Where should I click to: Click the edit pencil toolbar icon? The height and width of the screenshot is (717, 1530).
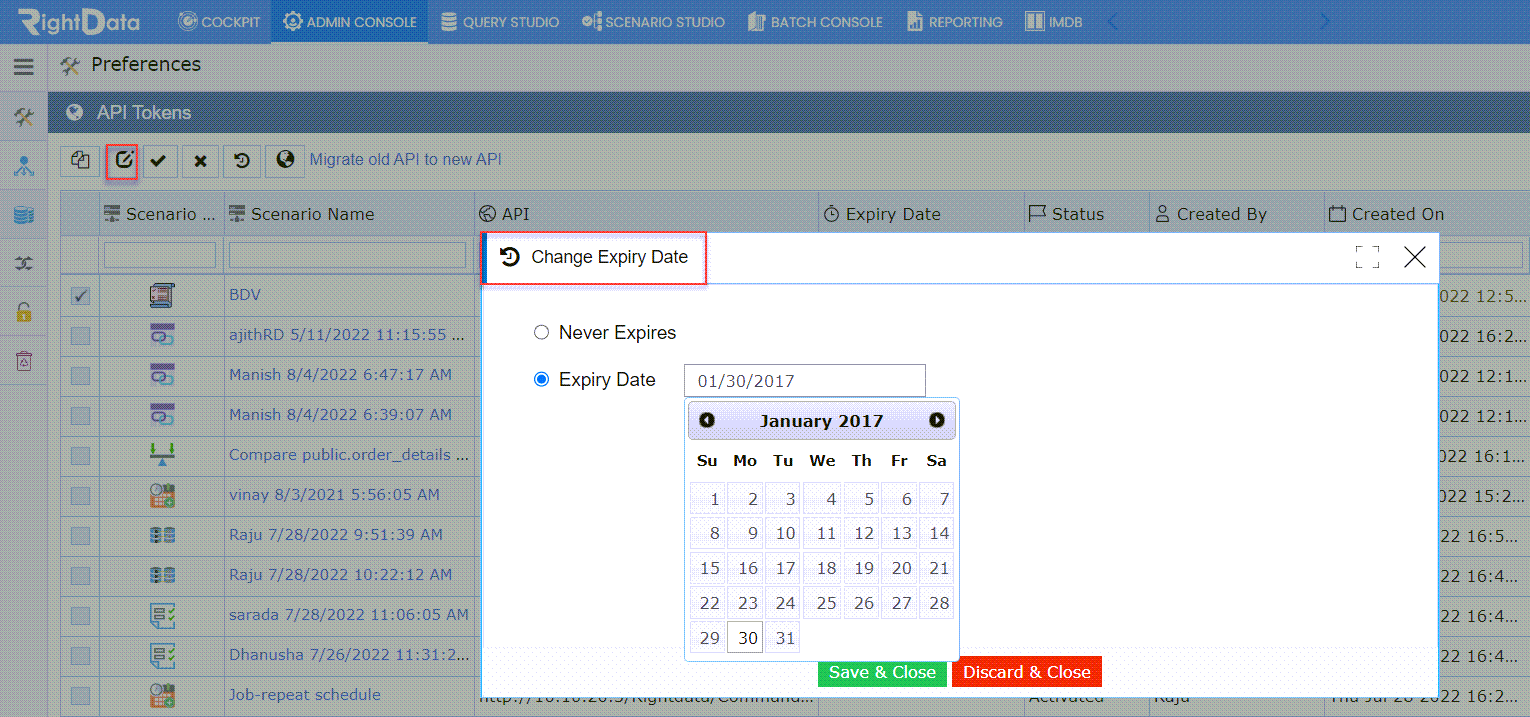122,160
